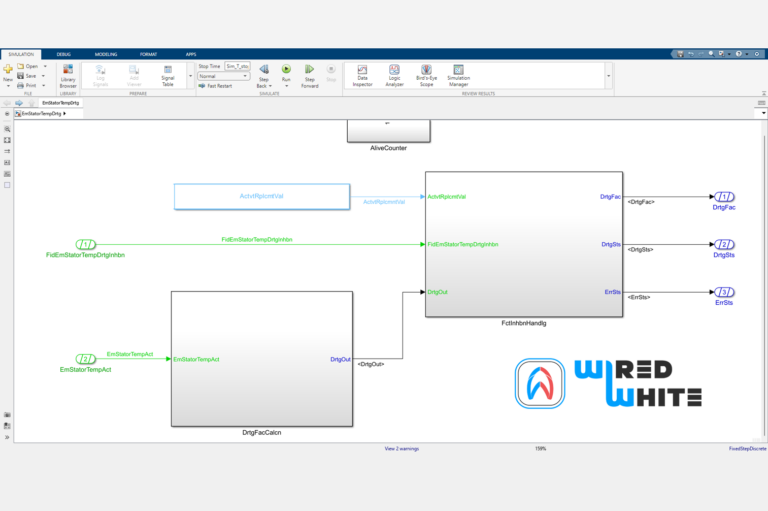
Task: Click the search magnifier in title bar
Action: (x=711, y=54)
